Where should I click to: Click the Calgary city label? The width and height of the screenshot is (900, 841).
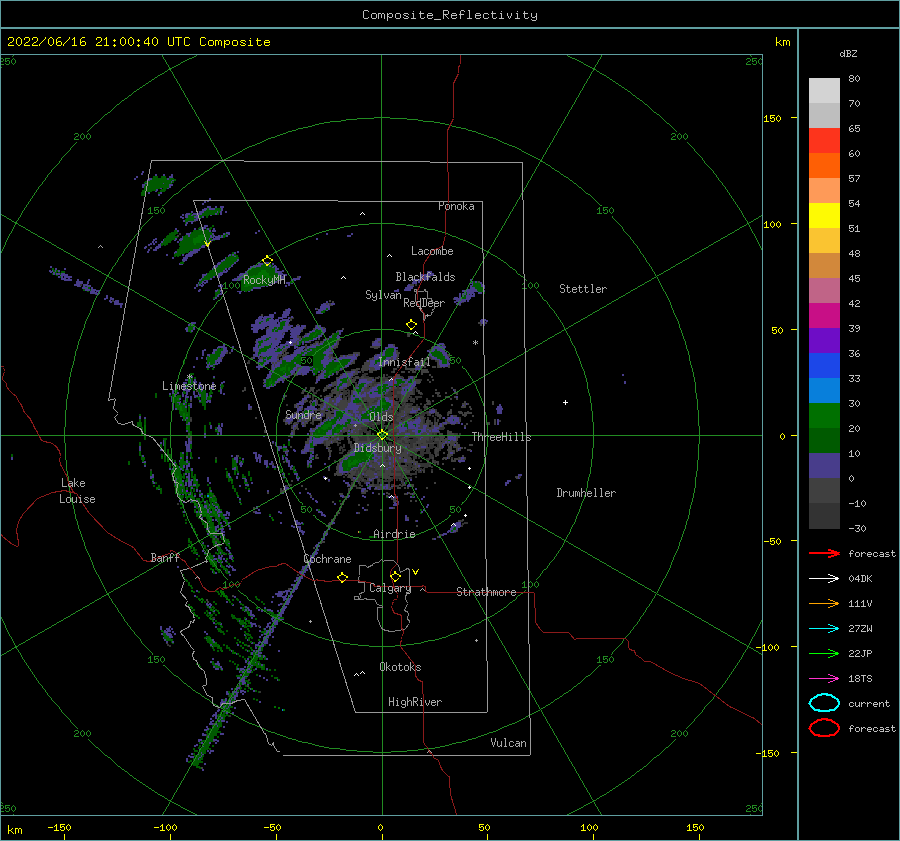[x=390, y=588]
